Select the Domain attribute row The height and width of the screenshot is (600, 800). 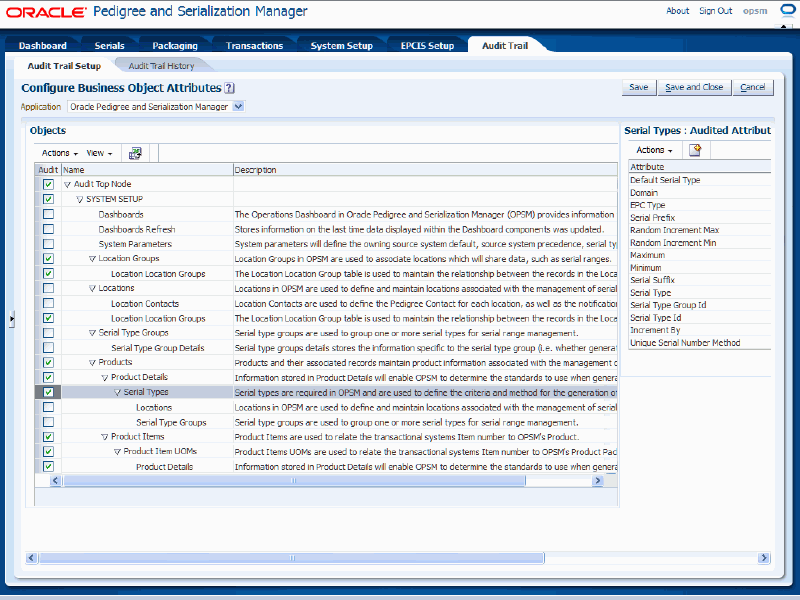point(699,193)
